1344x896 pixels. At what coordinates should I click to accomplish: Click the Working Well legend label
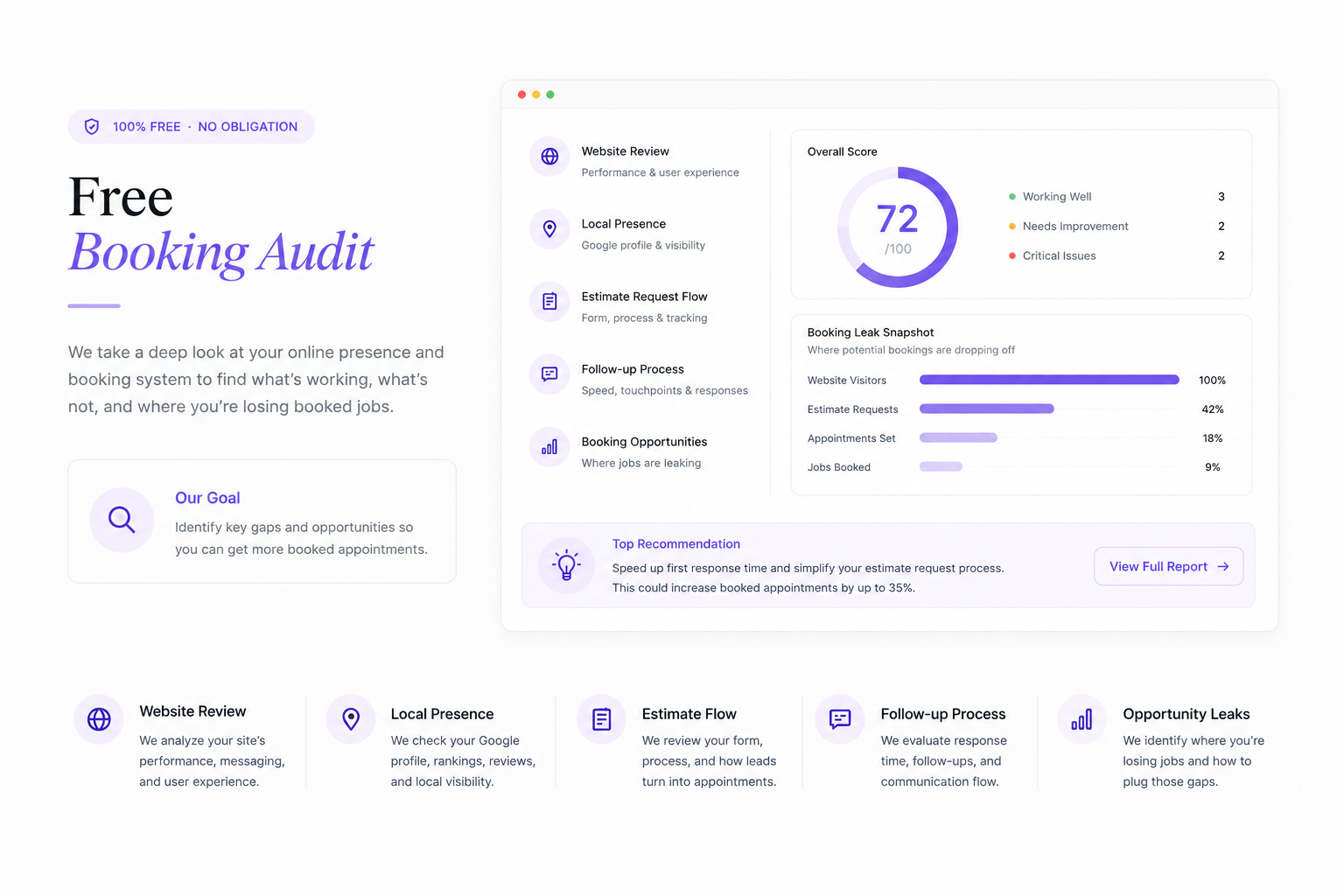pyautogui.click(x=1057, y=197)
